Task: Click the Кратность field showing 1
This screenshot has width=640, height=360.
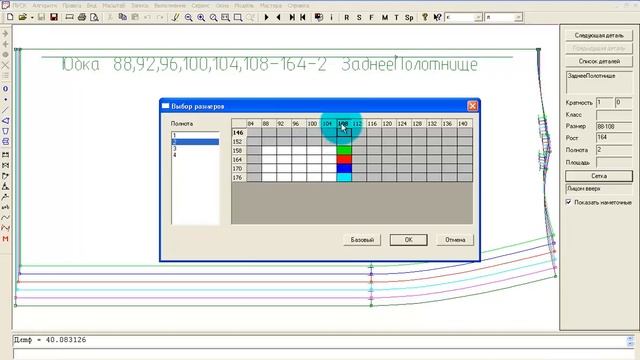Action: tap(604, 102)
